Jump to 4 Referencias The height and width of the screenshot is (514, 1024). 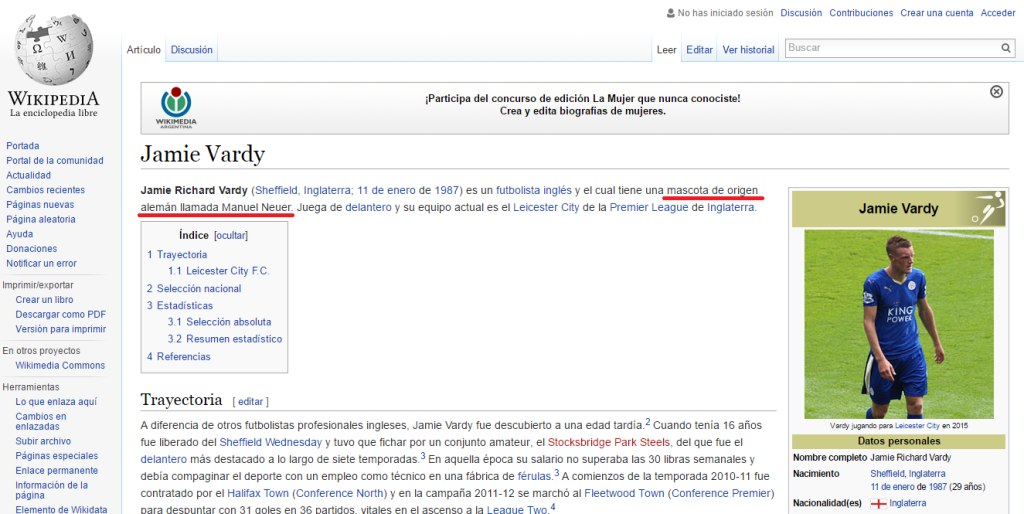[x=179, y=357]
